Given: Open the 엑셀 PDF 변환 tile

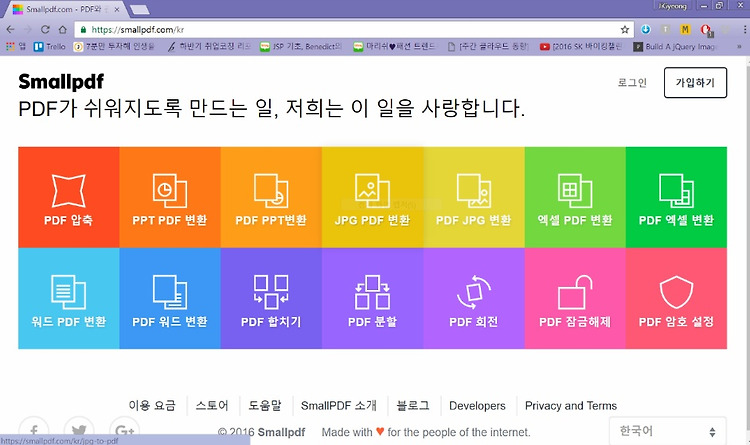Looking at the screenshot, I should click(x=575, y=197).
